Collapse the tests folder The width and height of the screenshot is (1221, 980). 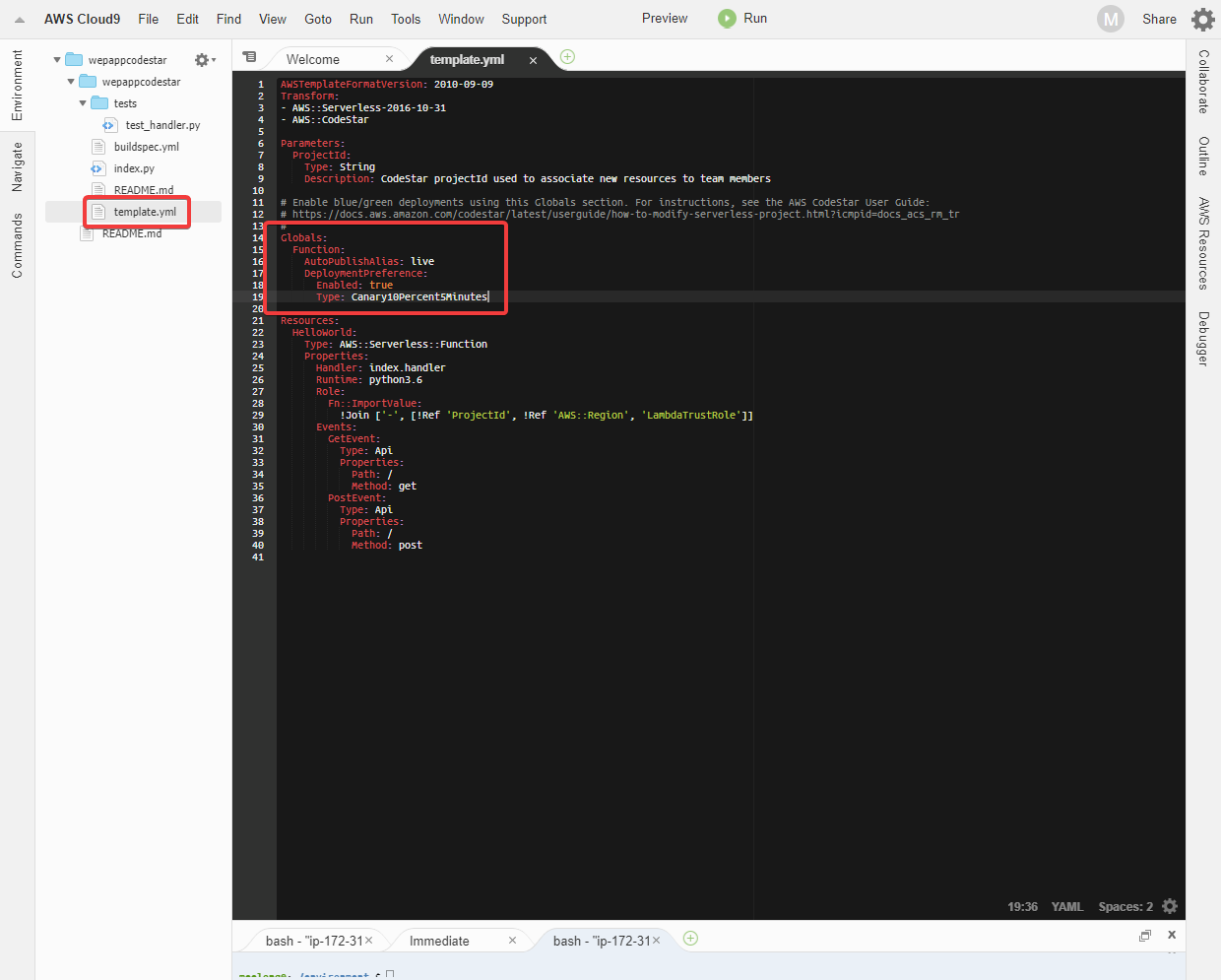(x=83, y=103)
